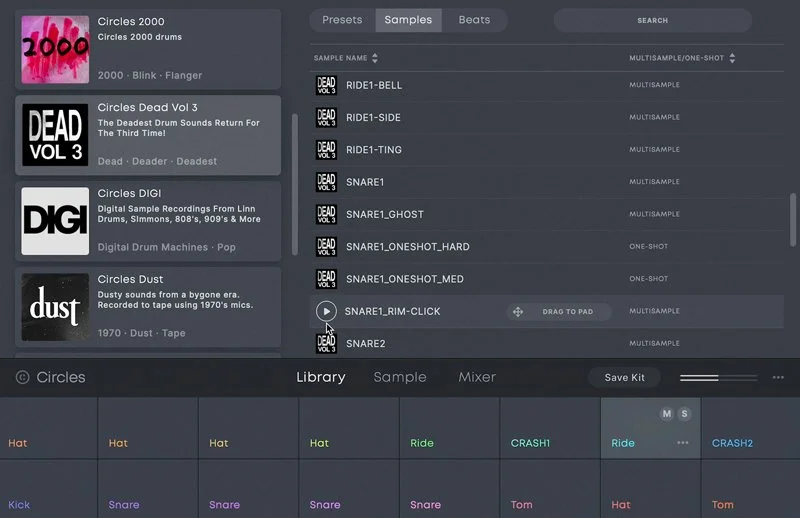800x518 pixels.
Task: Open the Library view
Action: [321, 377]
